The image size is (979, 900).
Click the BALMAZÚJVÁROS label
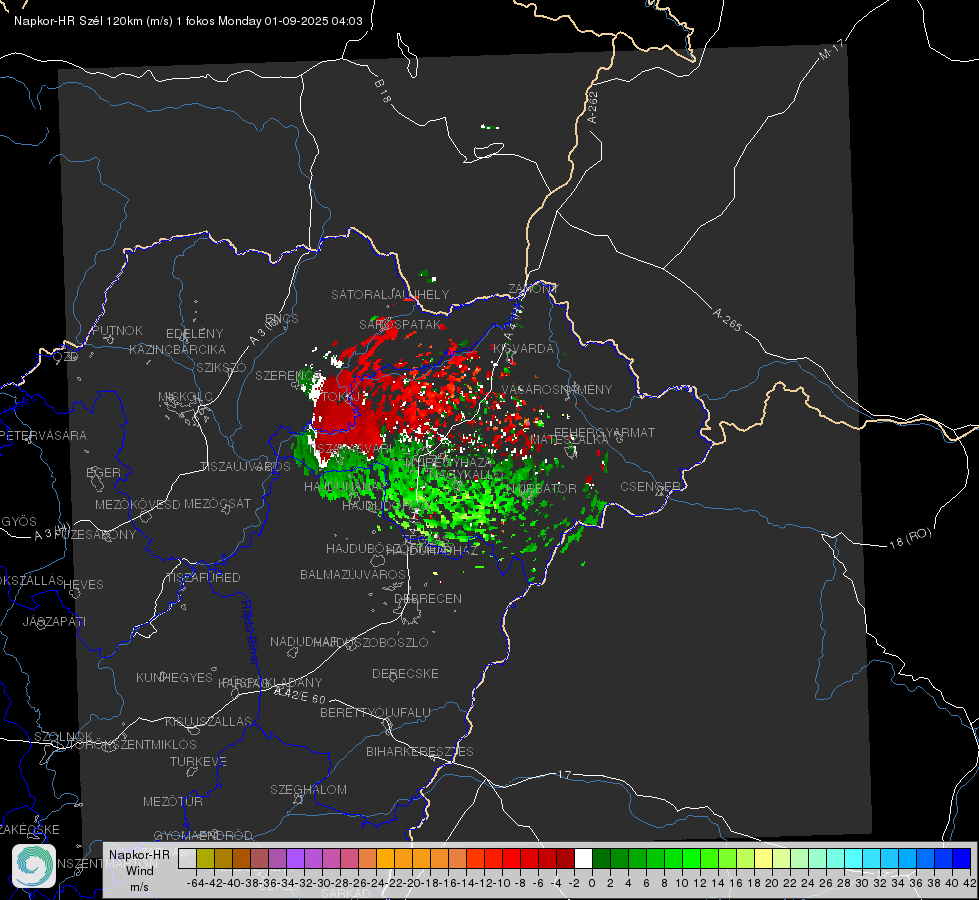(353, 574)
